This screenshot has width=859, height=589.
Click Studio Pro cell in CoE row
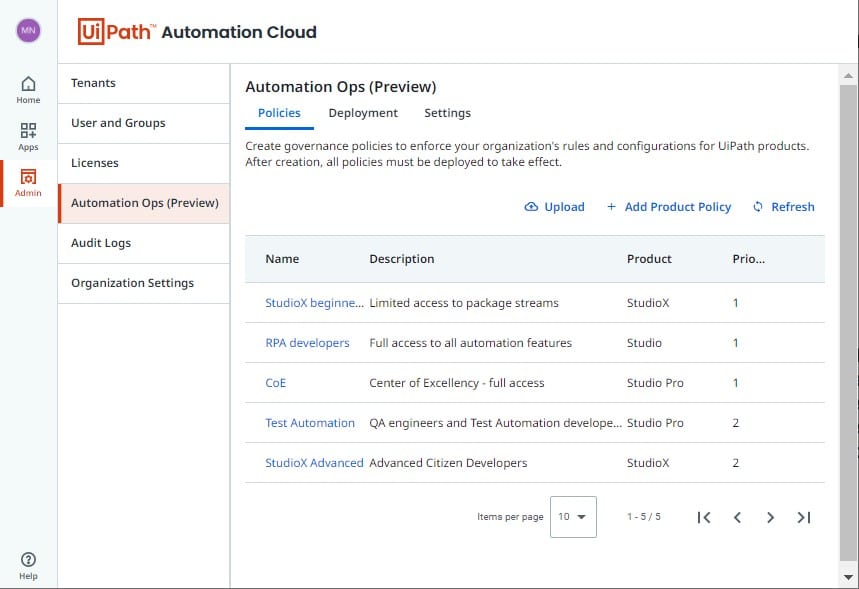pos(655,383)
